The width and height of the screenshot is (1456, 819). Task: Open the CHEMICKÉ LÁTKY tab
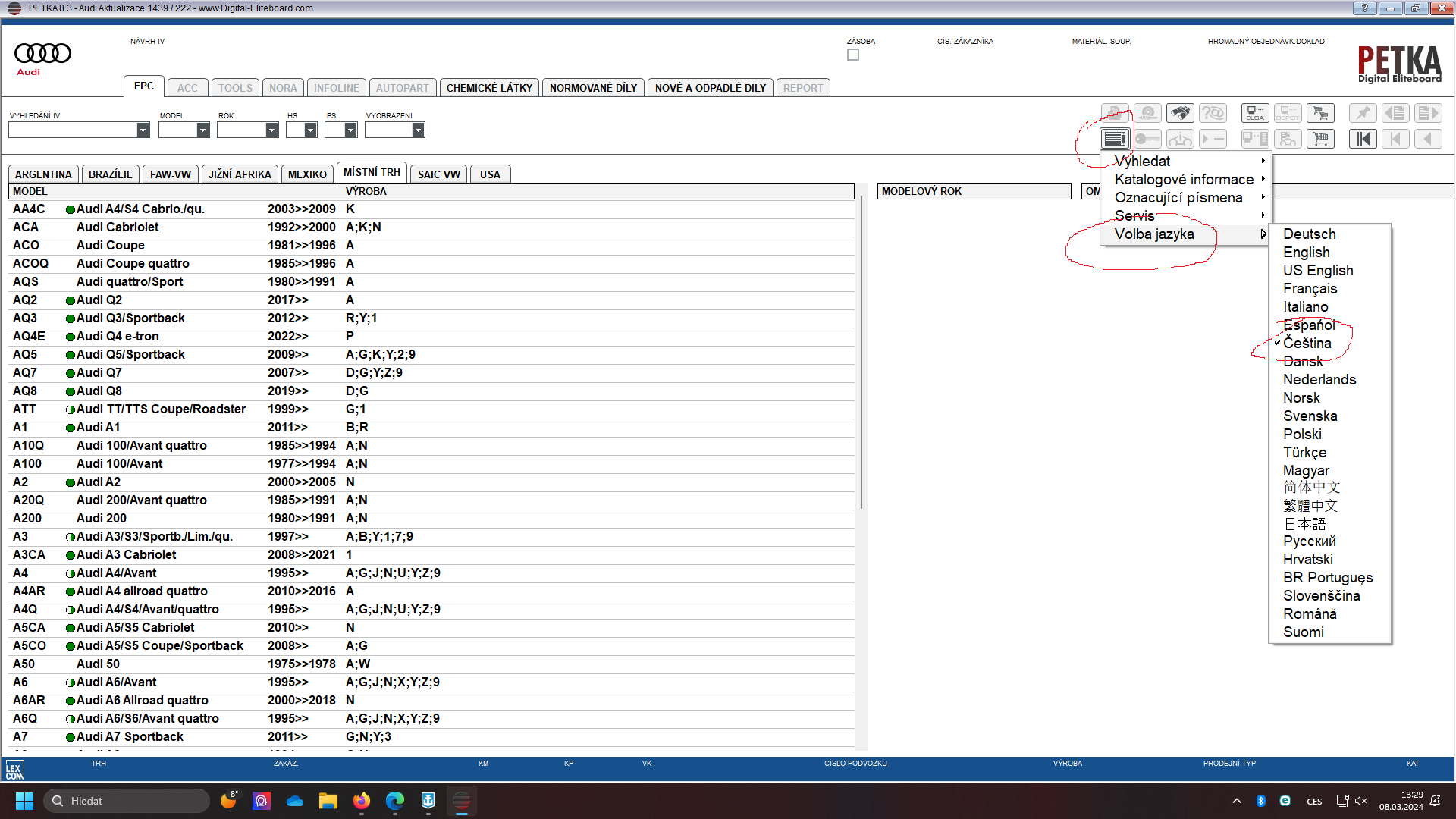click(489, 88)
